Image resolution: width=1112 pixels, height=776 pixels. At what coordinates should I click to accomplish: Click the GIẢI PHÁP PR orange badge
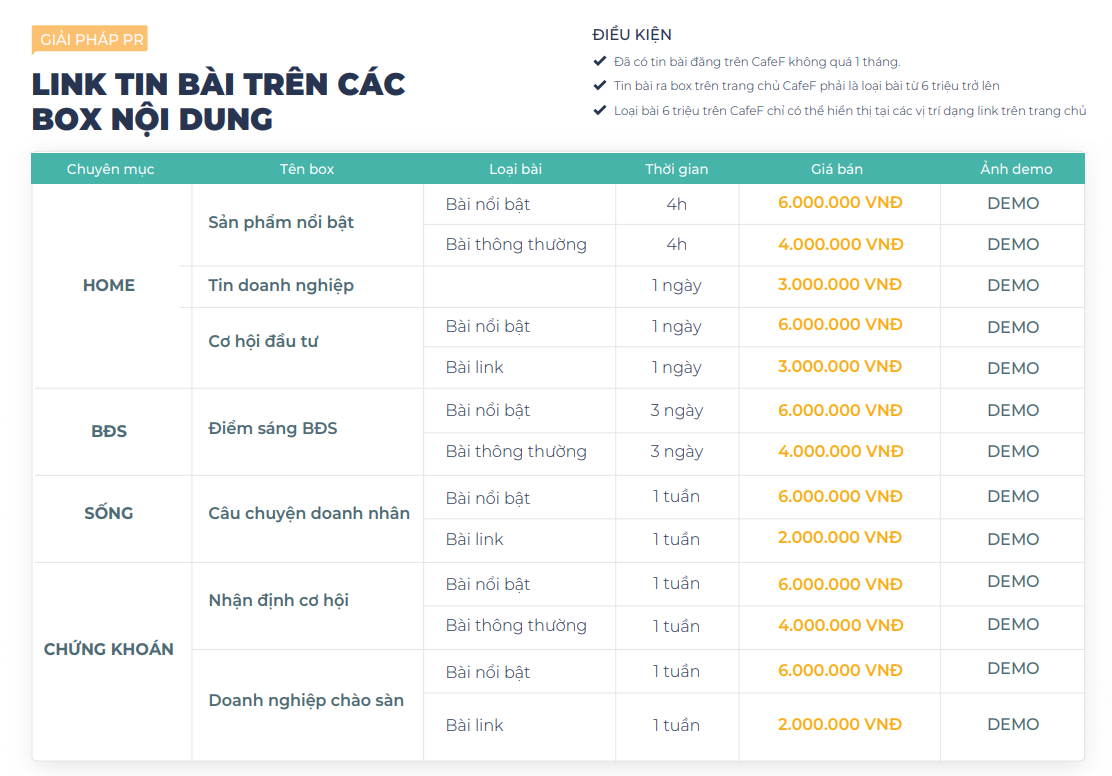pos(91,40)
